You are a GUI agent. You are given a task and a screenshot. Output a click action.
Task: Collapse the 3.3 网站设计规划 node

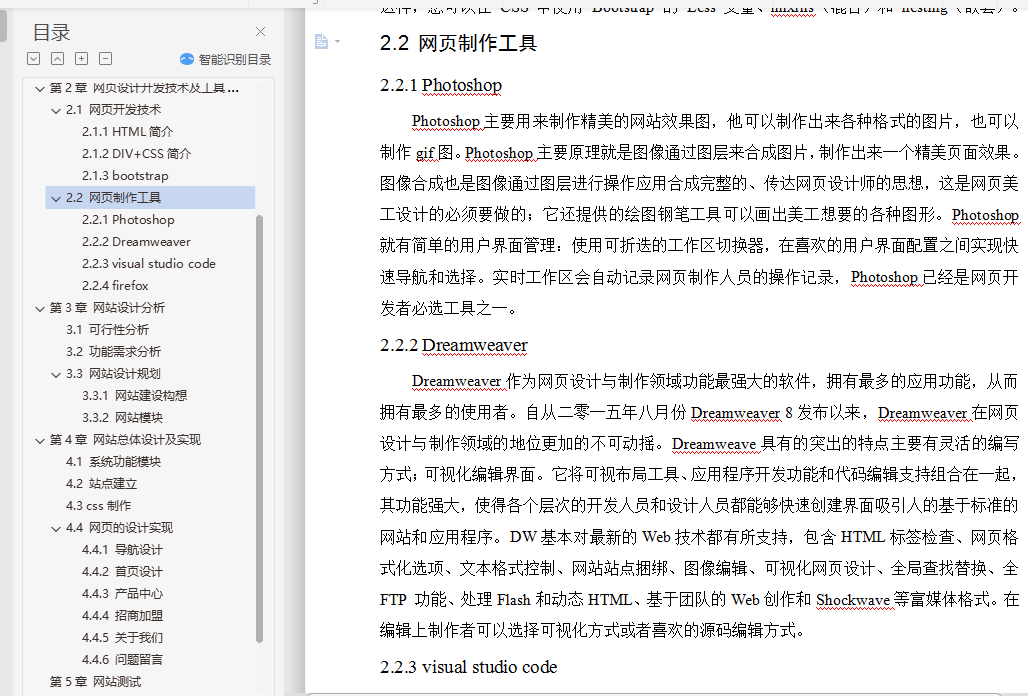(56, 375)
